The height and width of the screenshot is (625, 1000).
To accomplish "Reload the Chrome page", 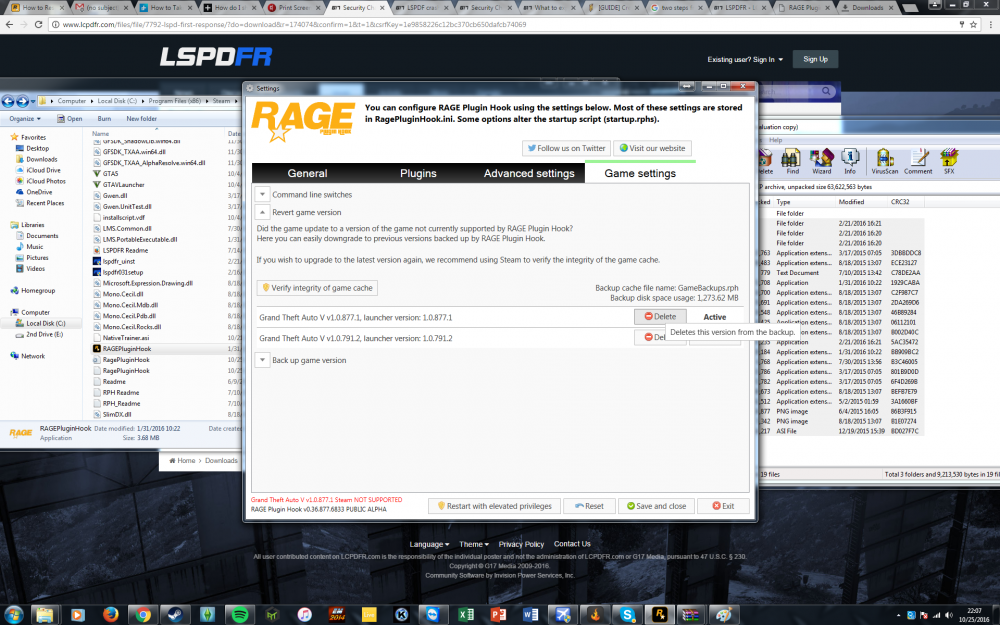I will [38, 24].
